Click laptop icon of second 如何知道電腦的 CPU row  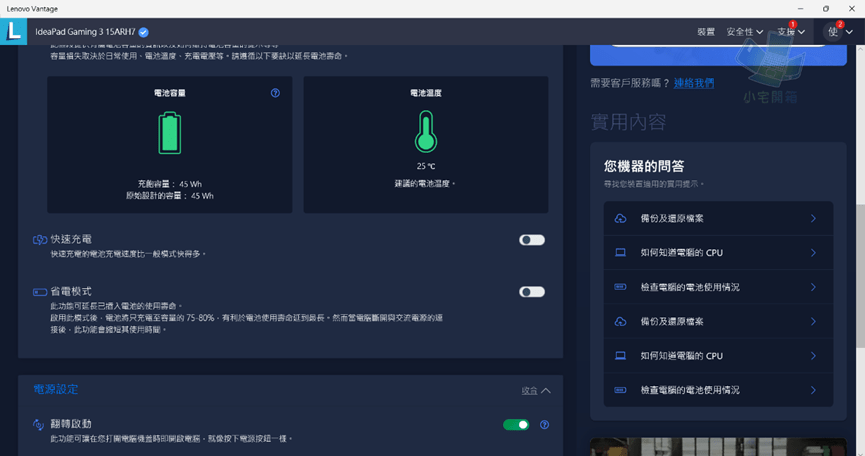click(x=621, y=356)
